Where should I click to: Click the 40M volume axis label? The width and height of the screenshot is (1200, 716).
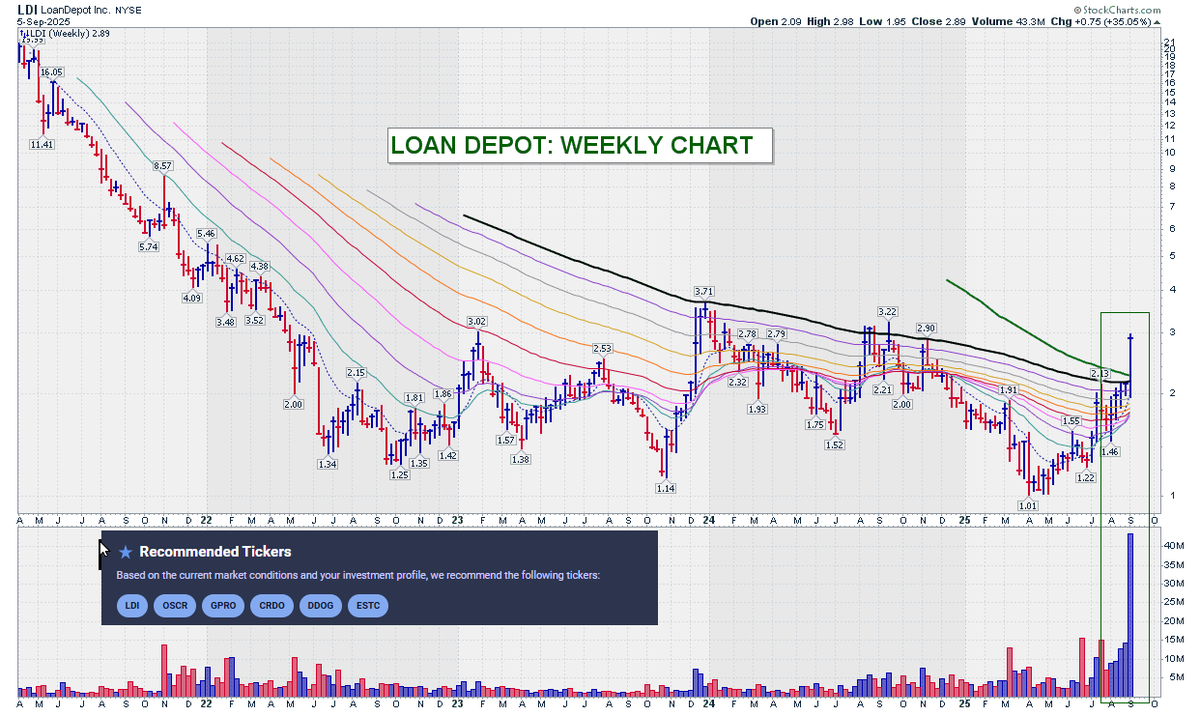(1174, 547)
